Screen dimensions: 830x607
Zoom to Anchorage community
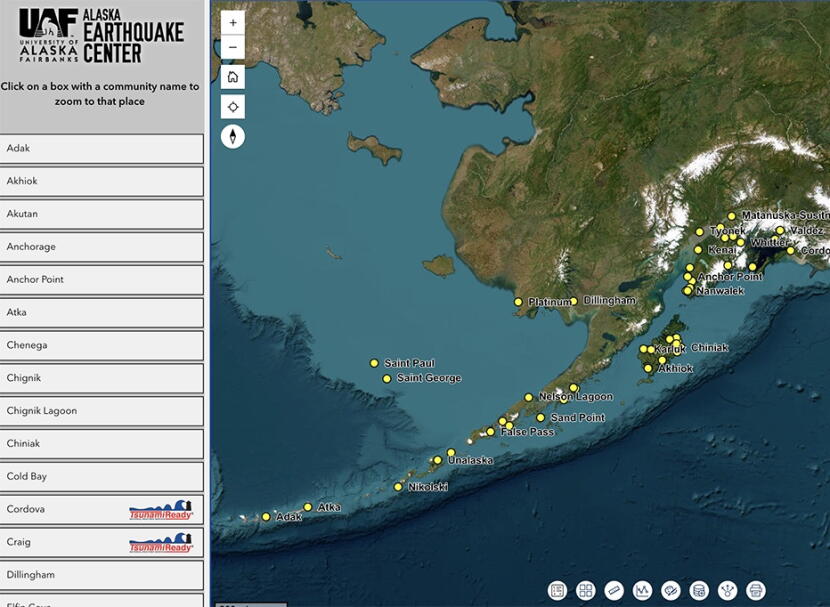101,247
